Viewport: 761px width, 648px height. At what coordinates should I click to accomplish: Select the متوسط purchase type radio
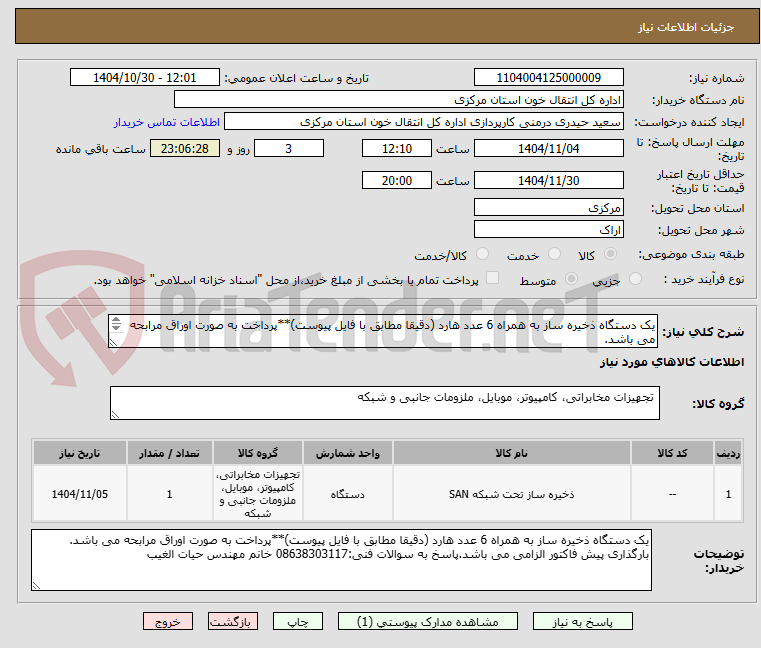[x=571, y=279]
